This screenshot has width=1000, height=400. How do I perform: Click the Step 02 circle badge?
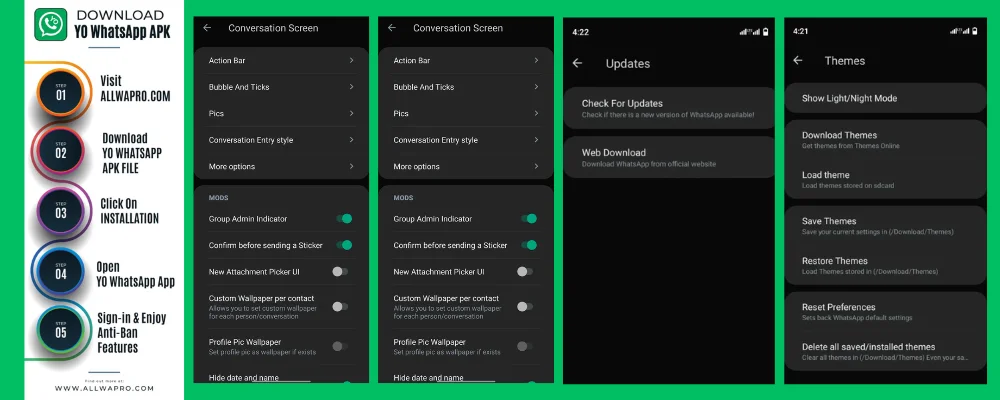61,151
